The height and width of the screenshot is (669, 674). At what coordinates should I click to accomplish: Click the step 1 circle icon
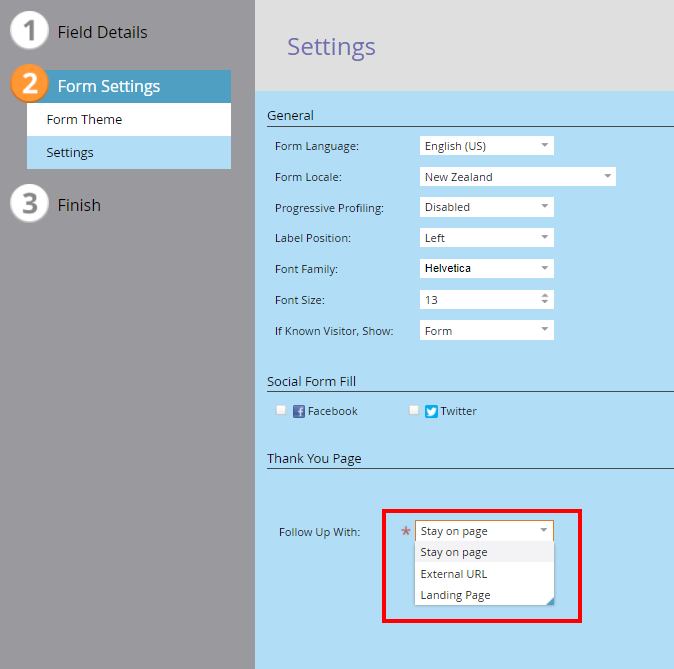29,32
